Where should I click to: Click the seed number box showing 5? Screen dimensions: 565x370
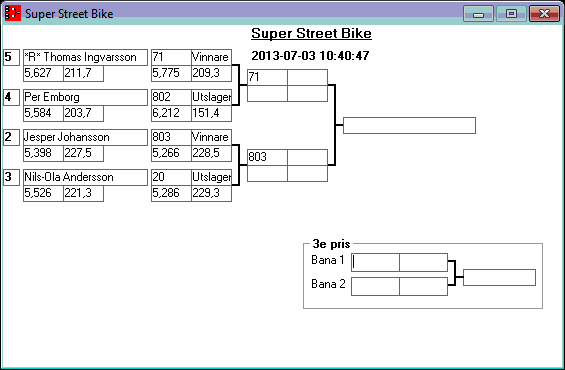12,57
